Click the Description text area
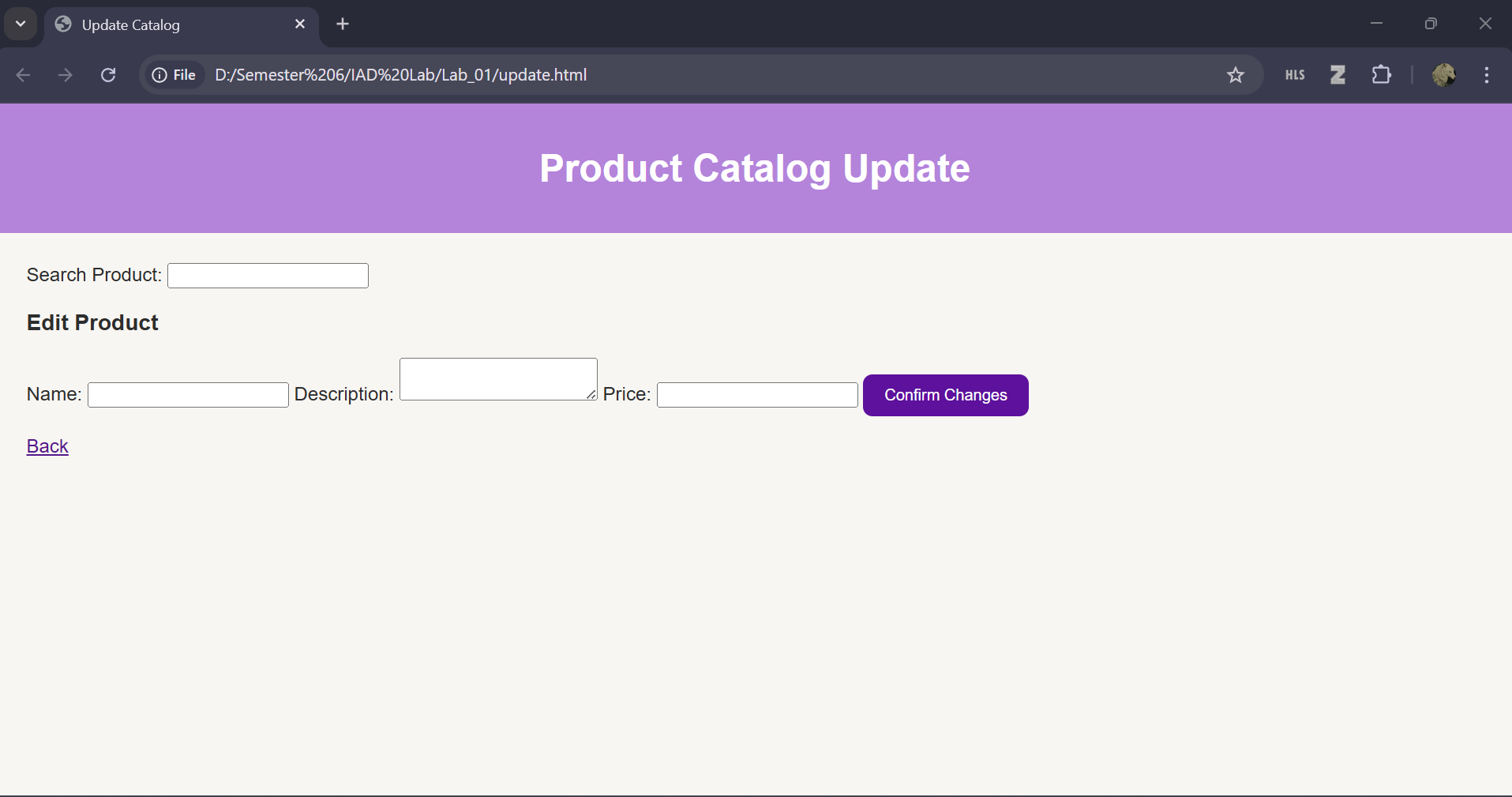 point(497,378)
